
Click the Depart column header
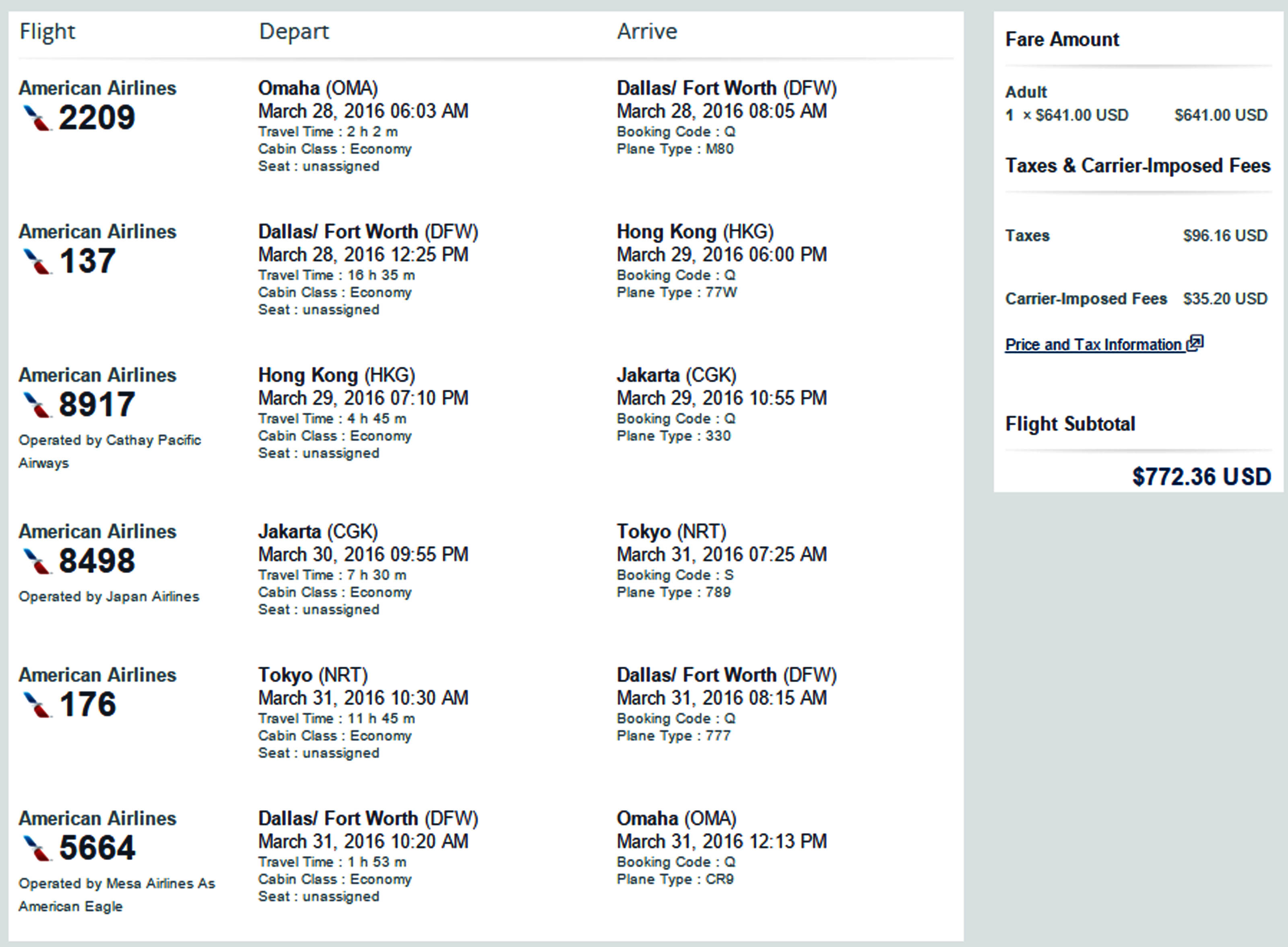click(x=294, y=31)
